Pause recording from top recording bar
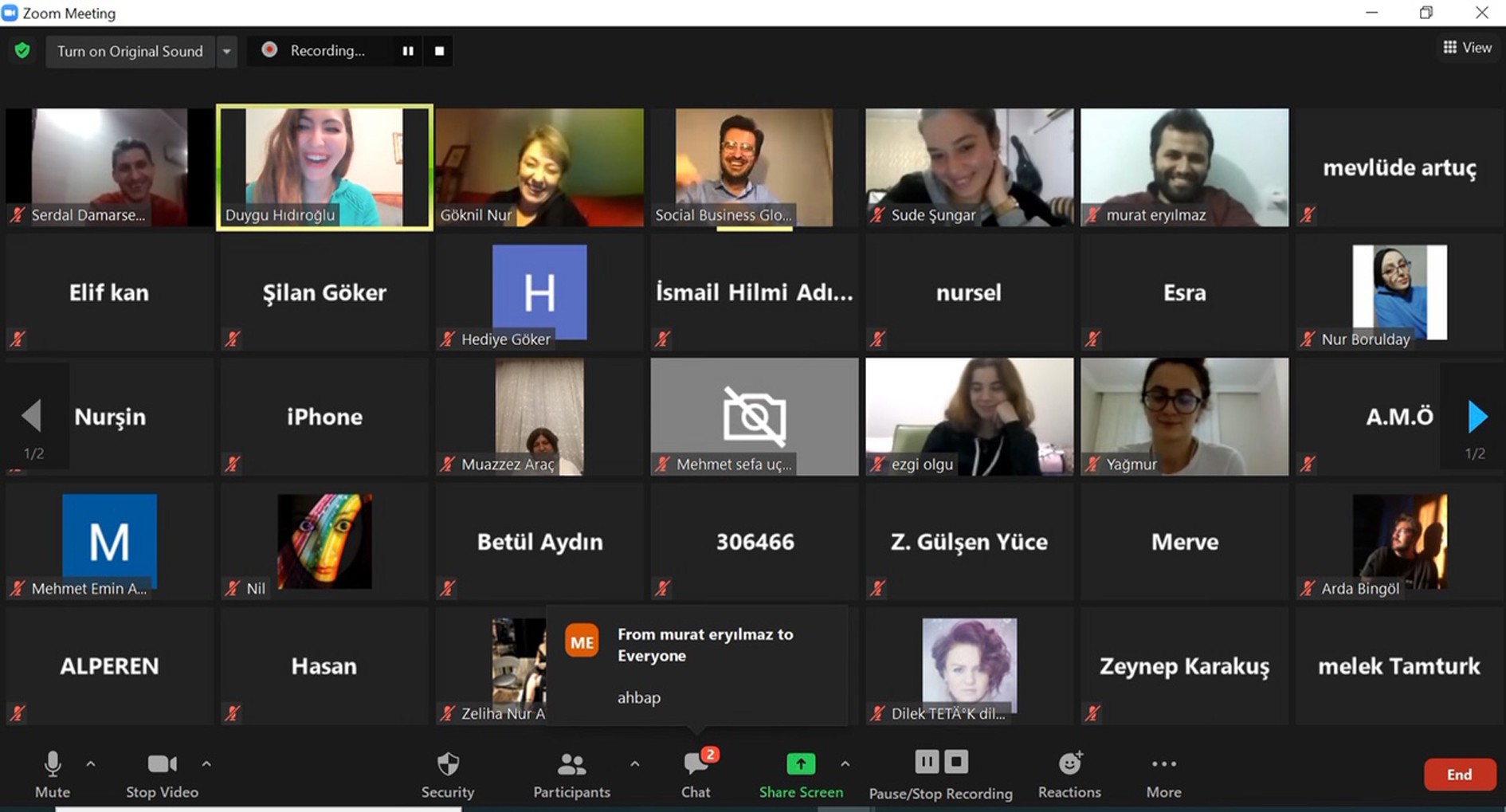Screen dimensions: 1506x812 [408, 51]
